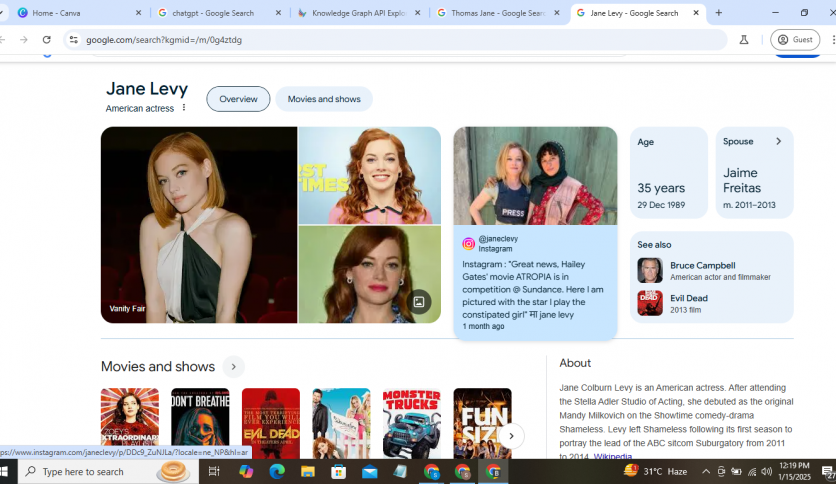Open the Don't Breathe poster
Image resolution: width=836 pixels, height=484 pixels.
pos(200,423)
